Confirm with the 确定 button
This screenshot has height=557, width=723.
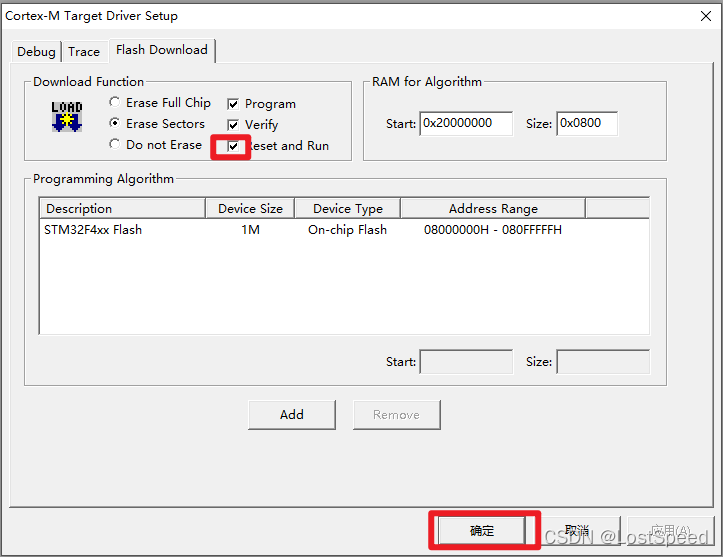coord(481,531)
